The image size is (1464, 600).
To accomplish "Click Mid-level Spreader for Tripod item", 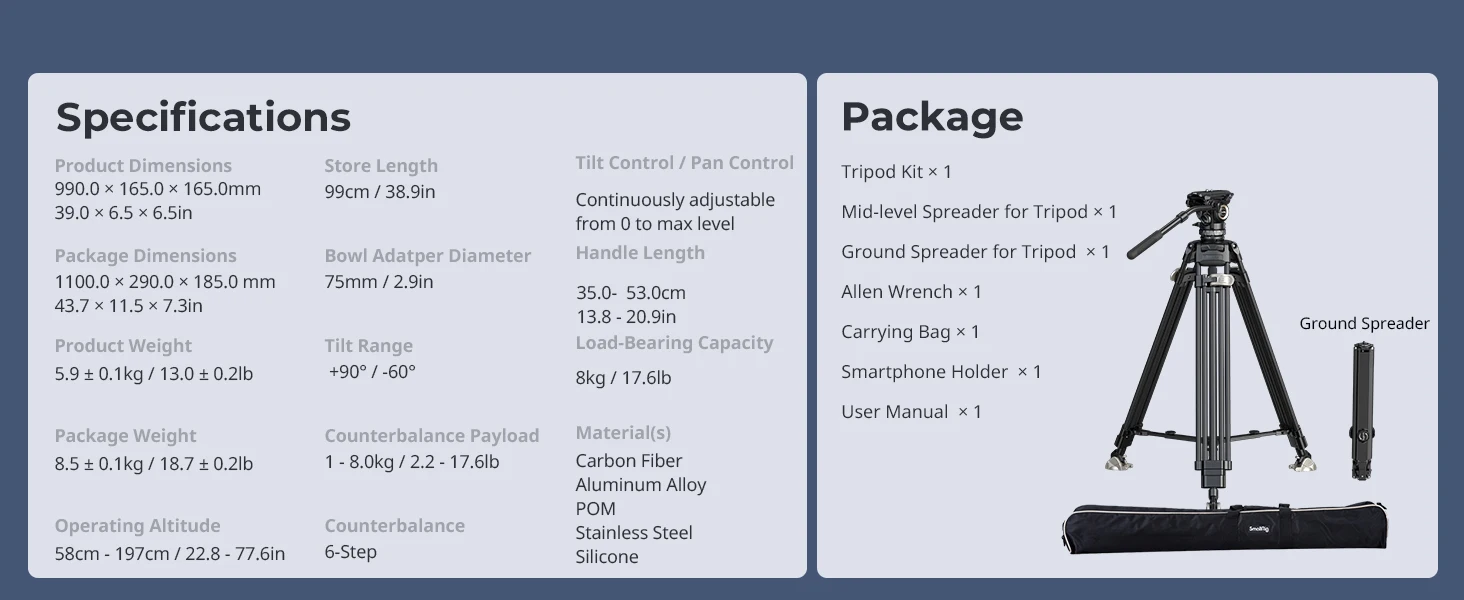I will (x=979, y=212).
